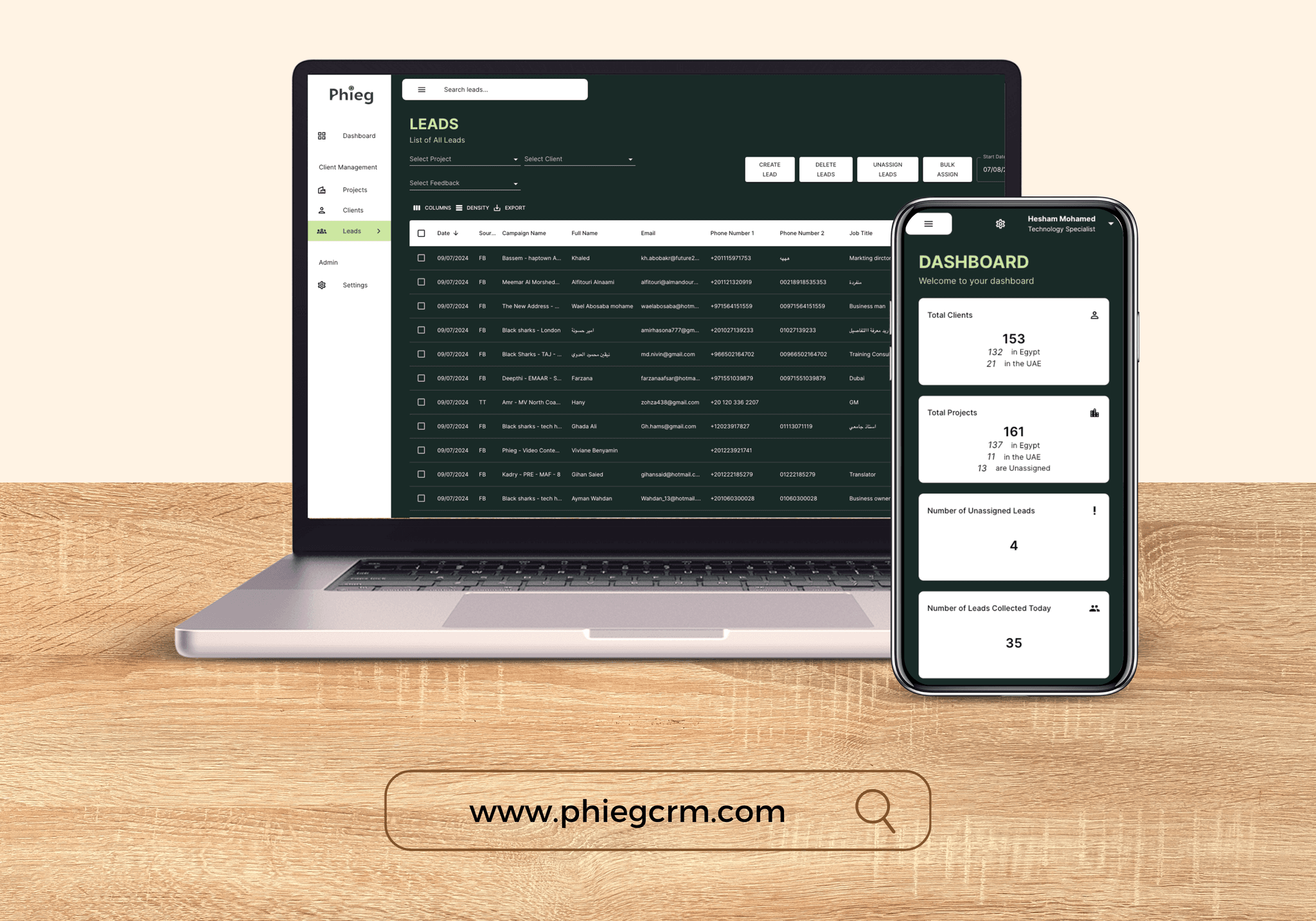Click the Projects icon in sidebar
1316x921 pixels.
coord(322,190)
